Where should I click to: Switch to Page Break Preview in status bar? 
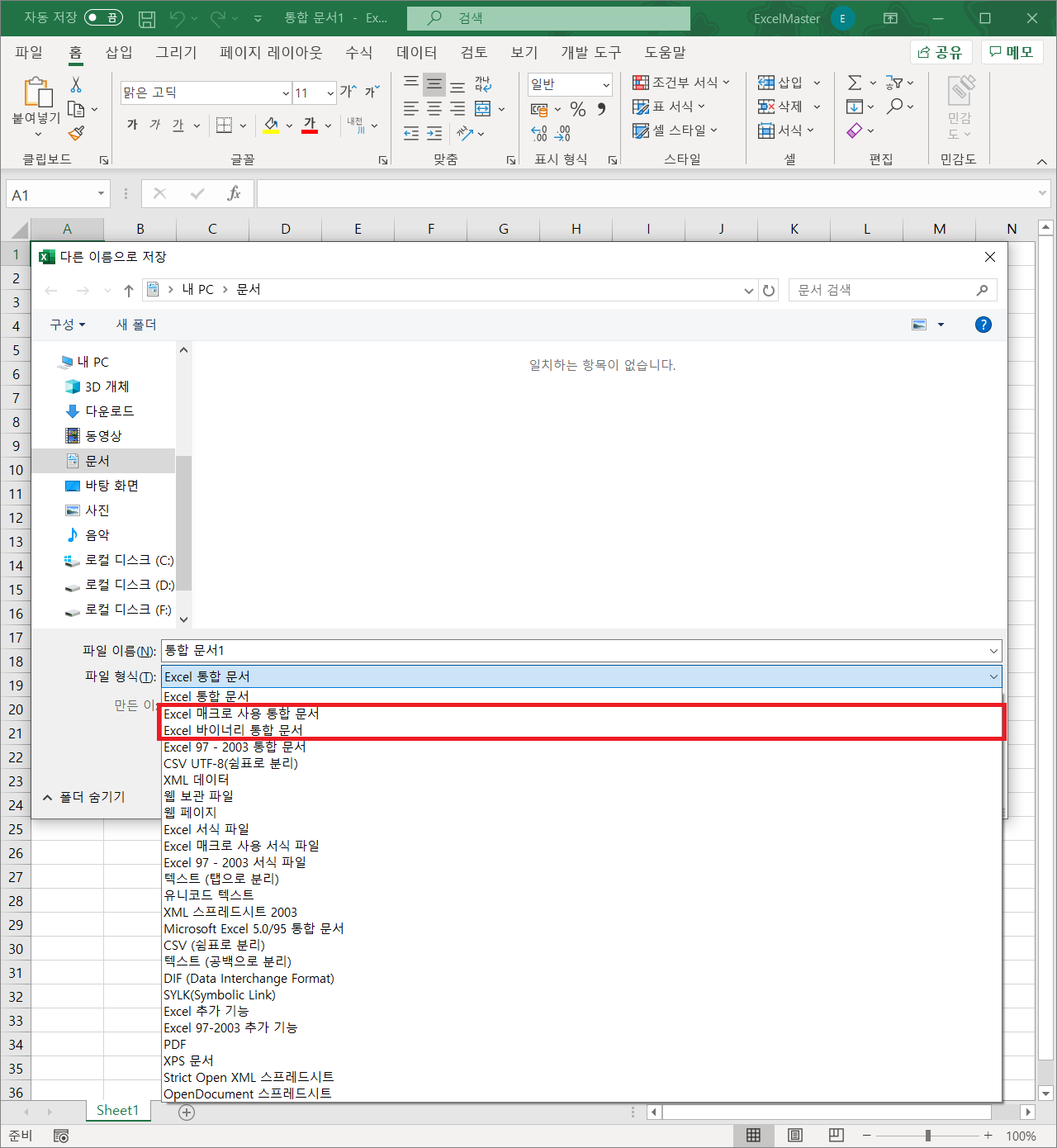837,1136
